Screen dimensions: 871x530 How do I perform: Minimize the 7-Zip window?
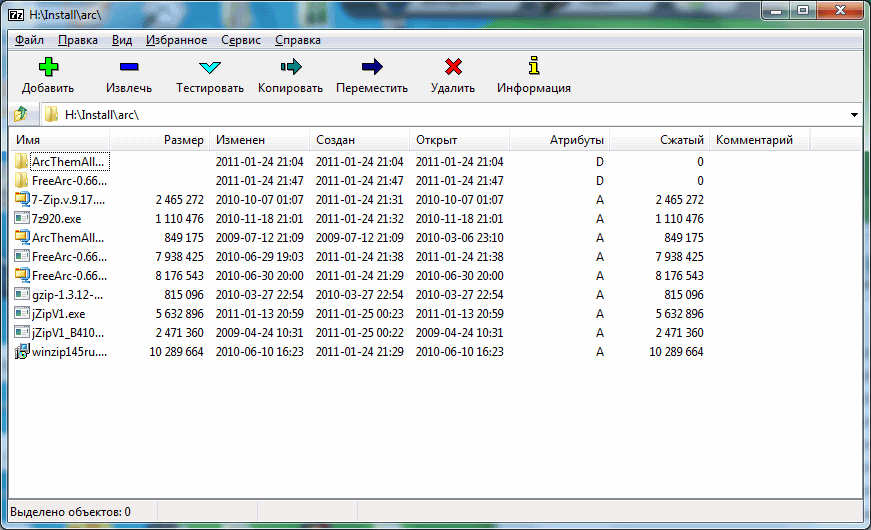click(777, 10)
